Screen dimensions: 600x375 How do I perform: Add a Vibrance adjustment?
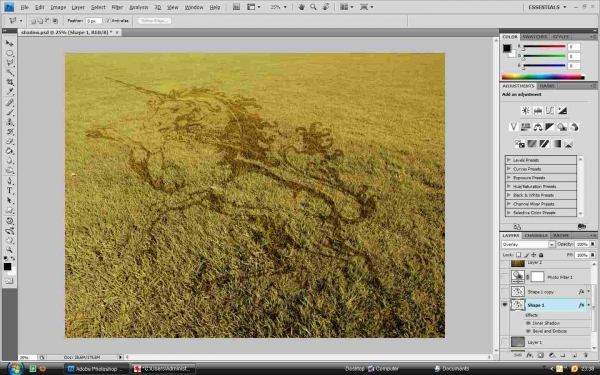513,127
